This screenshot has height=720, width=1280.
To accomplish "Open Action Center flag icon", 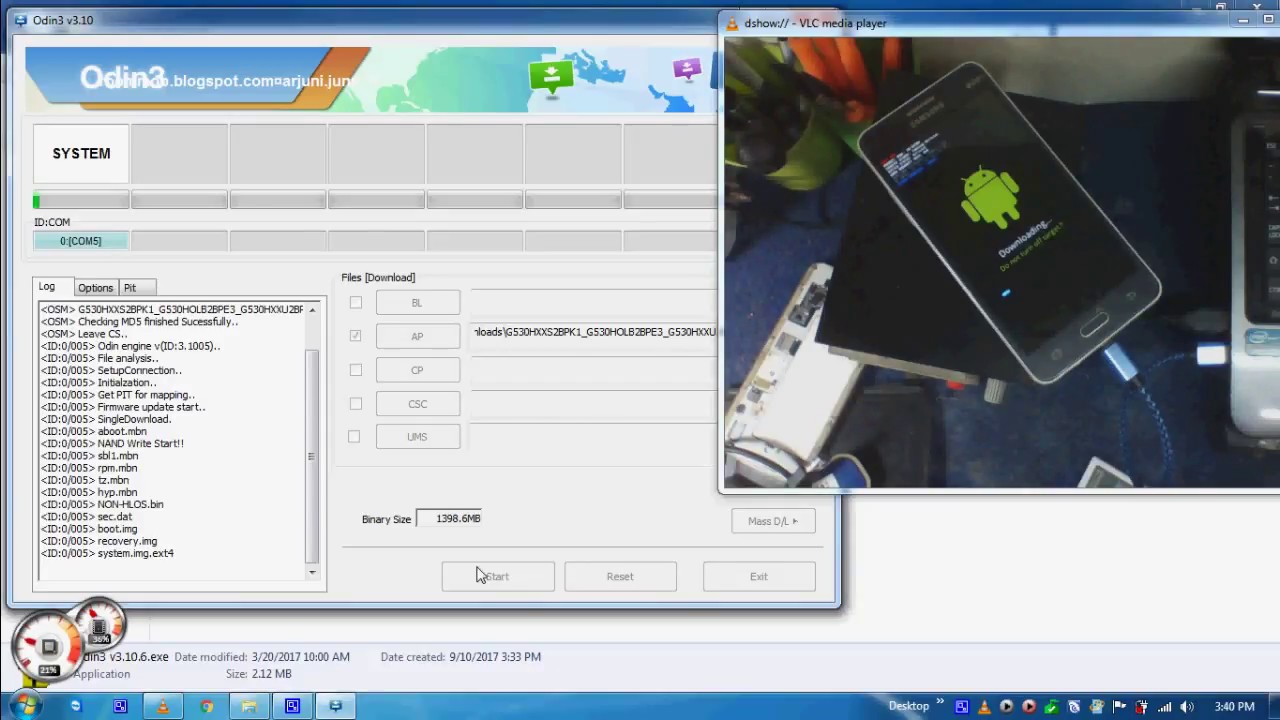I will coord(1120,706).
